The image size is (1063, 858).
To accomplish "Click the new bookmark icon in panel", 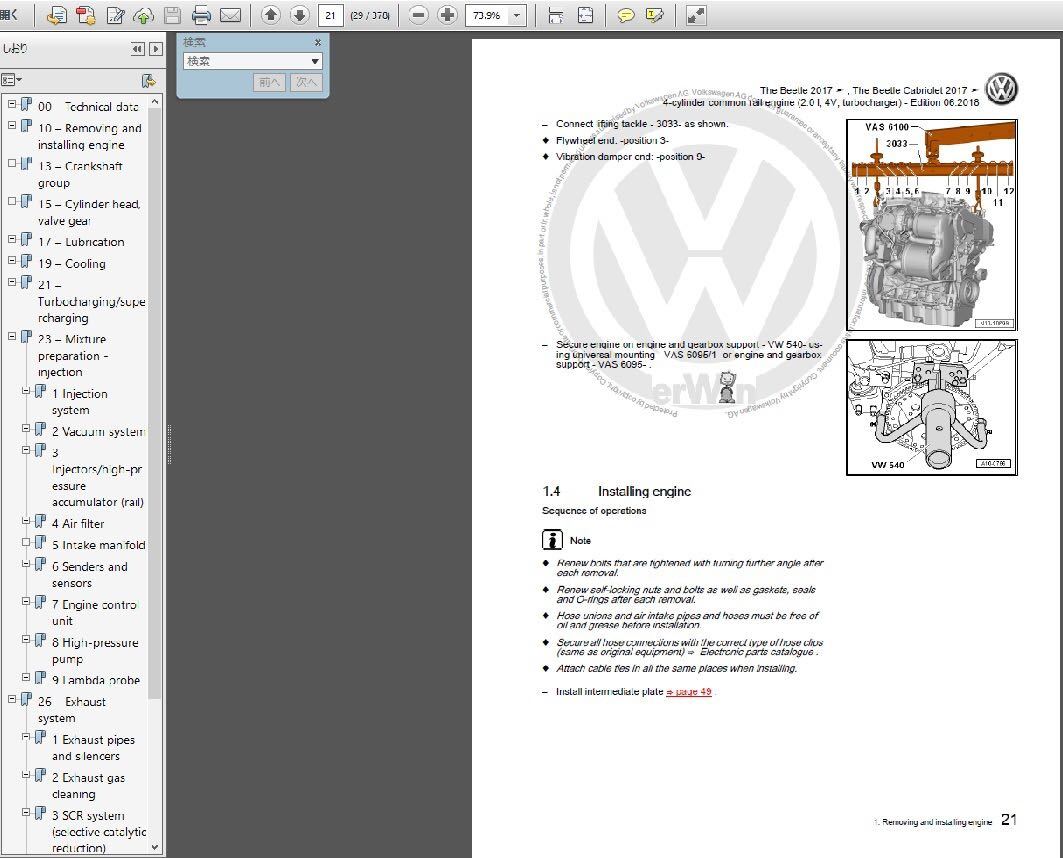I will pyautogui.click(x=148, y=81).
